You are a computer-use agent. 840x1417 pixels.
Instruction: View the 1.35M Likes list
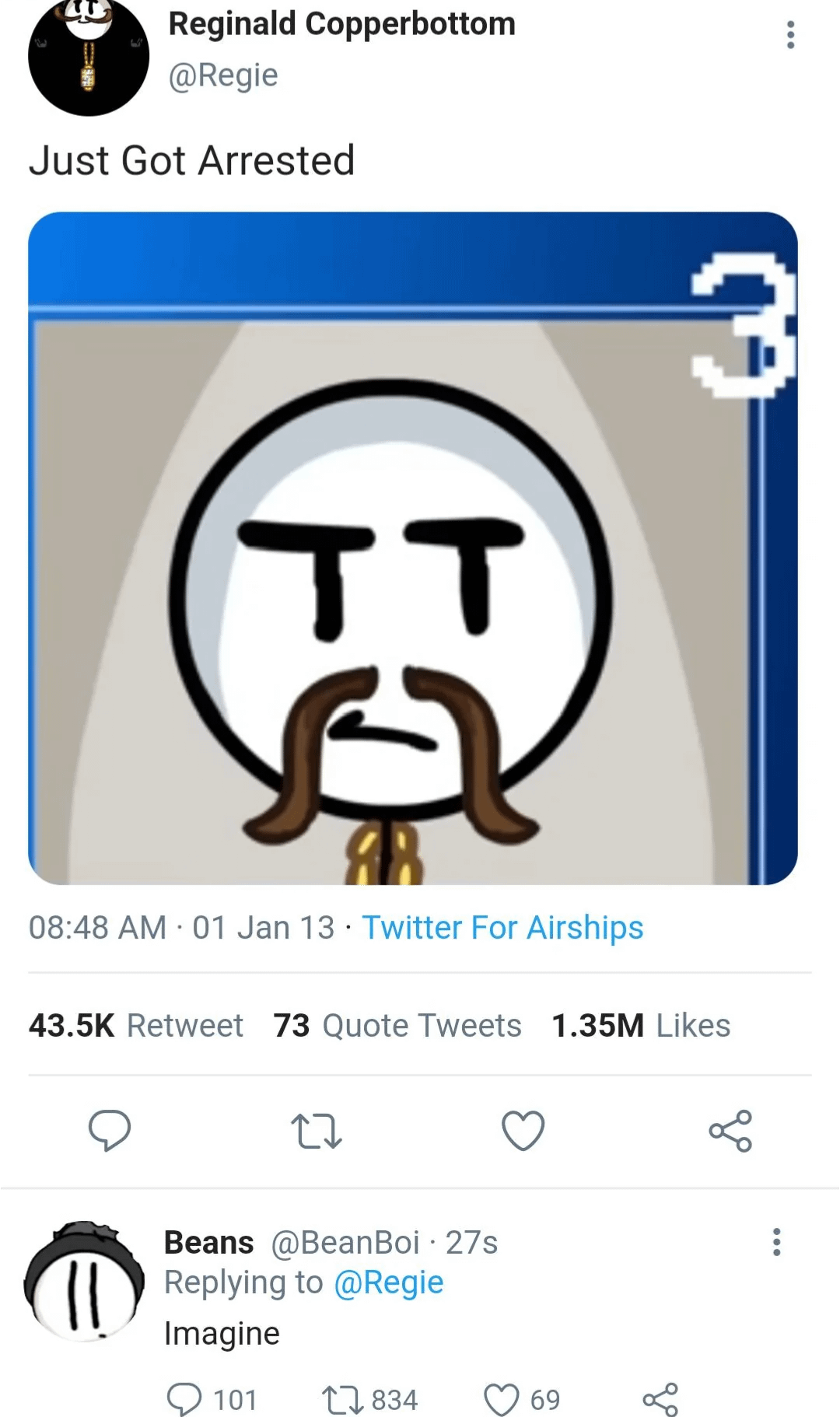pyautogui.click(x=640, y=1025)
